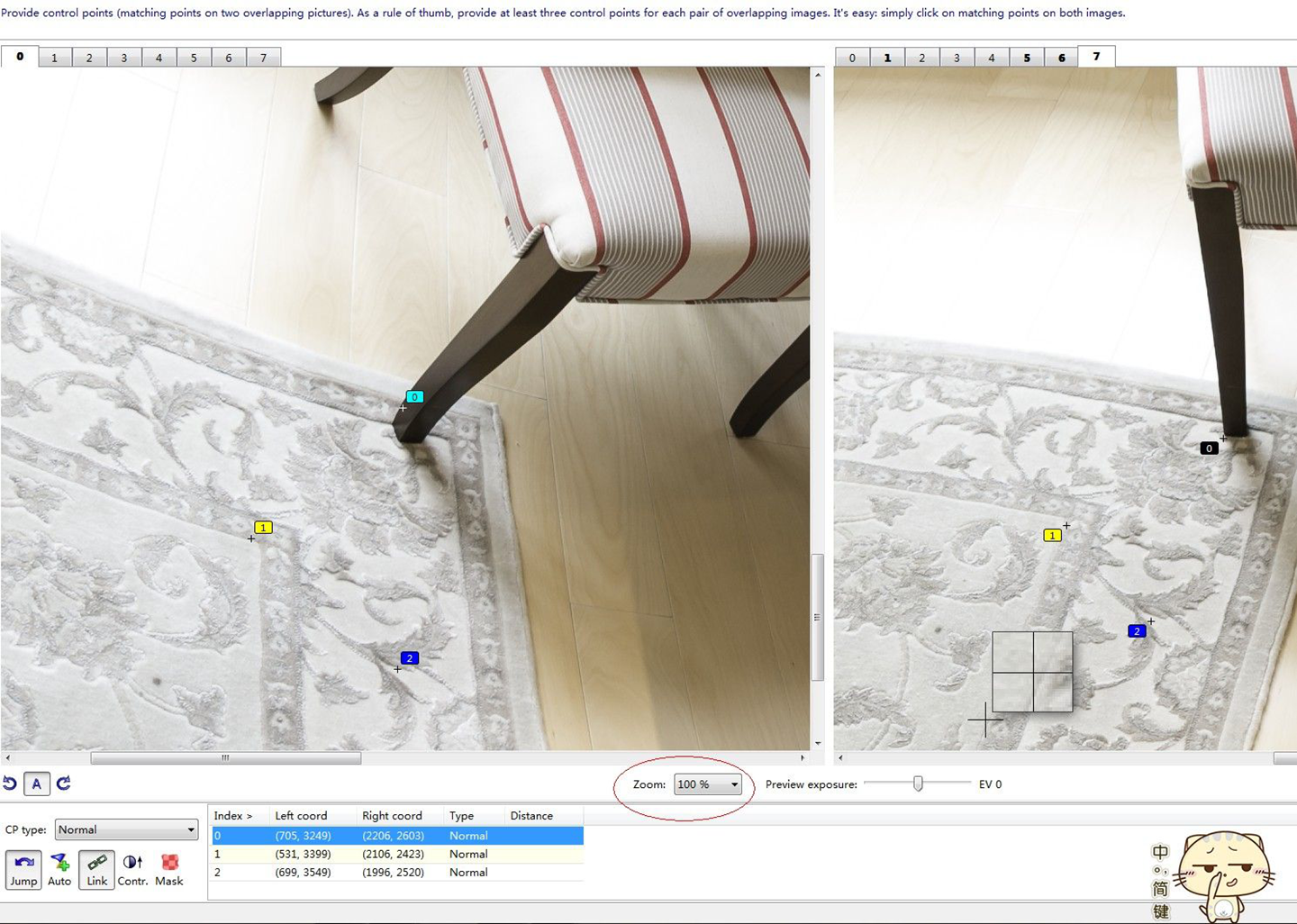Toggle the Jump mode button
The height and width of the screenshot is (924, 1297).
tap(23, 870)
